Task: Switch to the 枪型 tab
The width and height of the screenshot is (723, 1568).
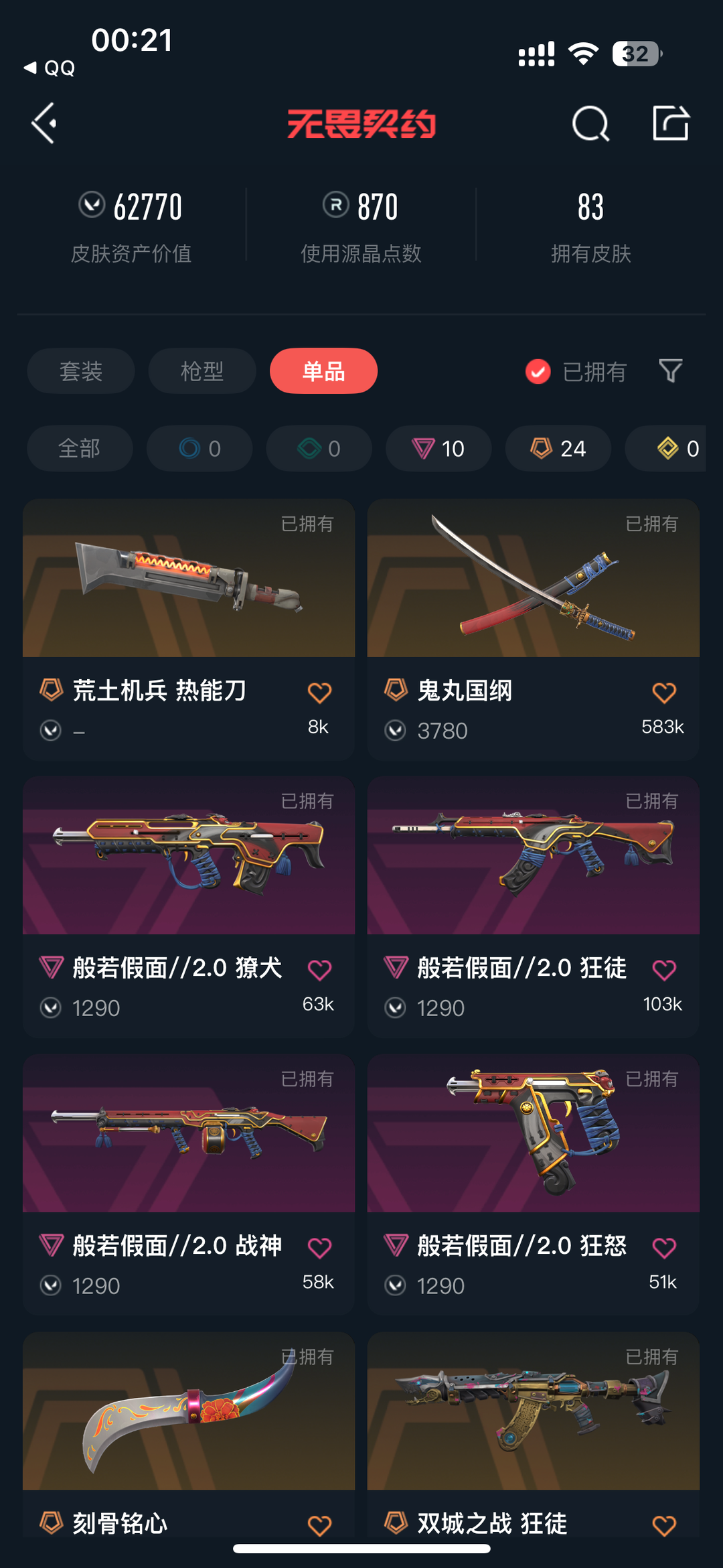Action: 202,371
